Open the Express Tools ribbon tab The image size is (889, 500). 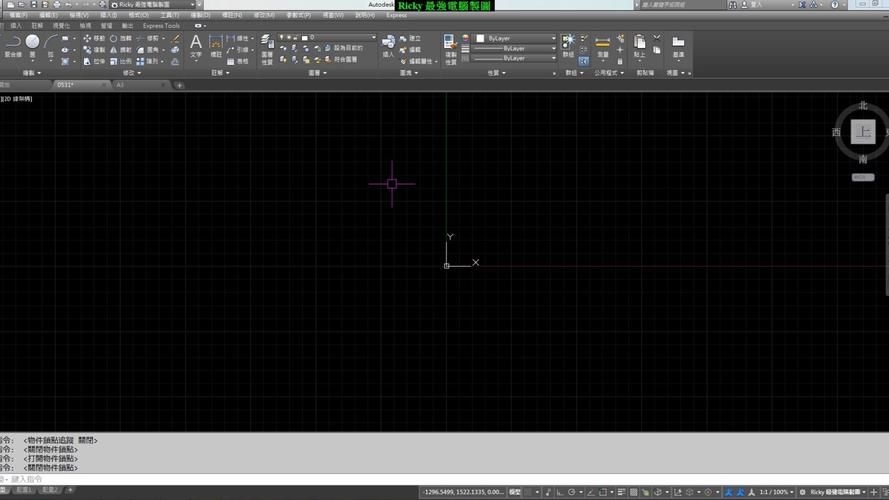click(x=161, y=25)
